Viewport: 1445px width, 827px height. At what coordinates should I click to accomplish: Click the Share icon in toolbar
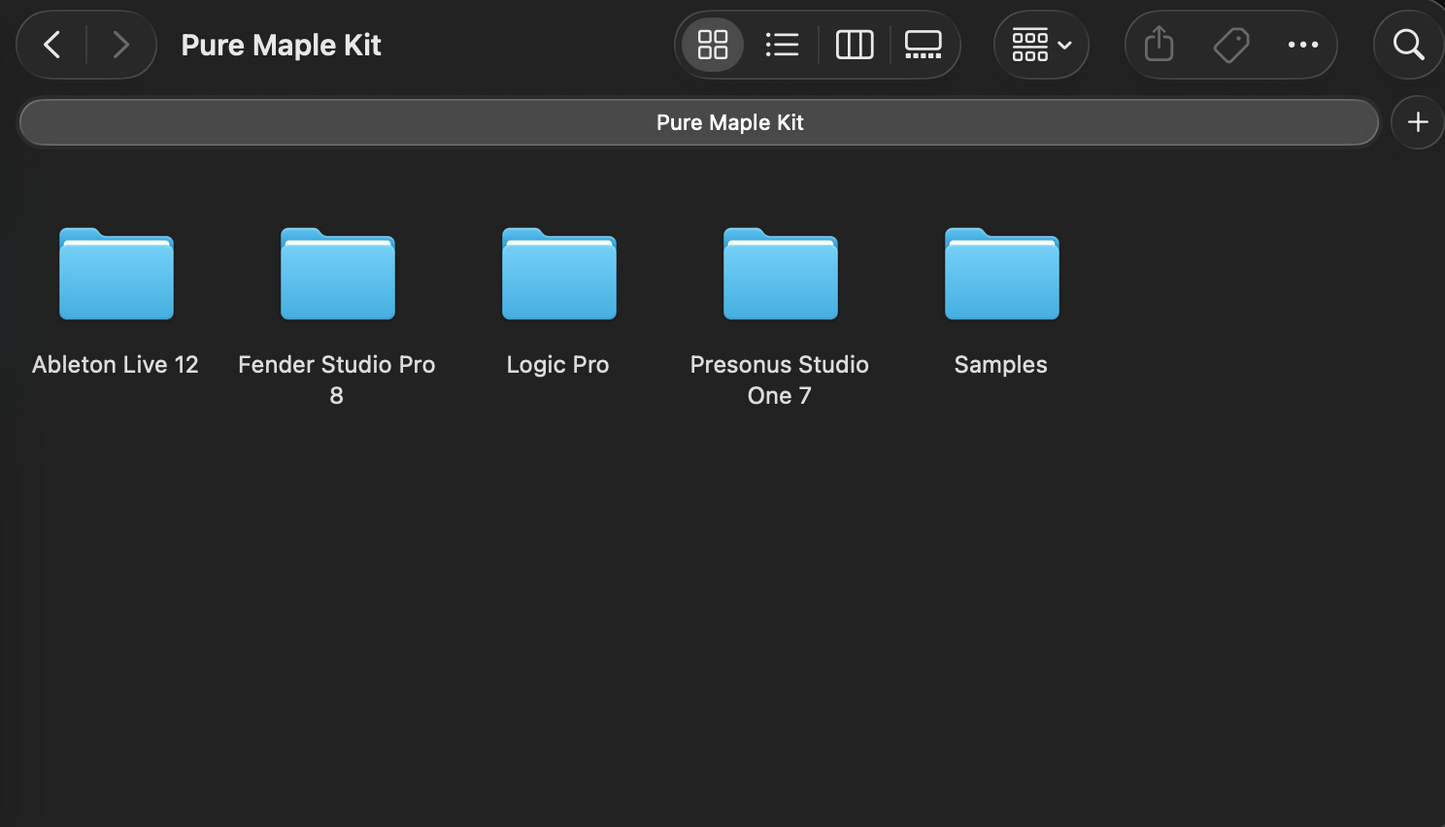(1159, 45)
